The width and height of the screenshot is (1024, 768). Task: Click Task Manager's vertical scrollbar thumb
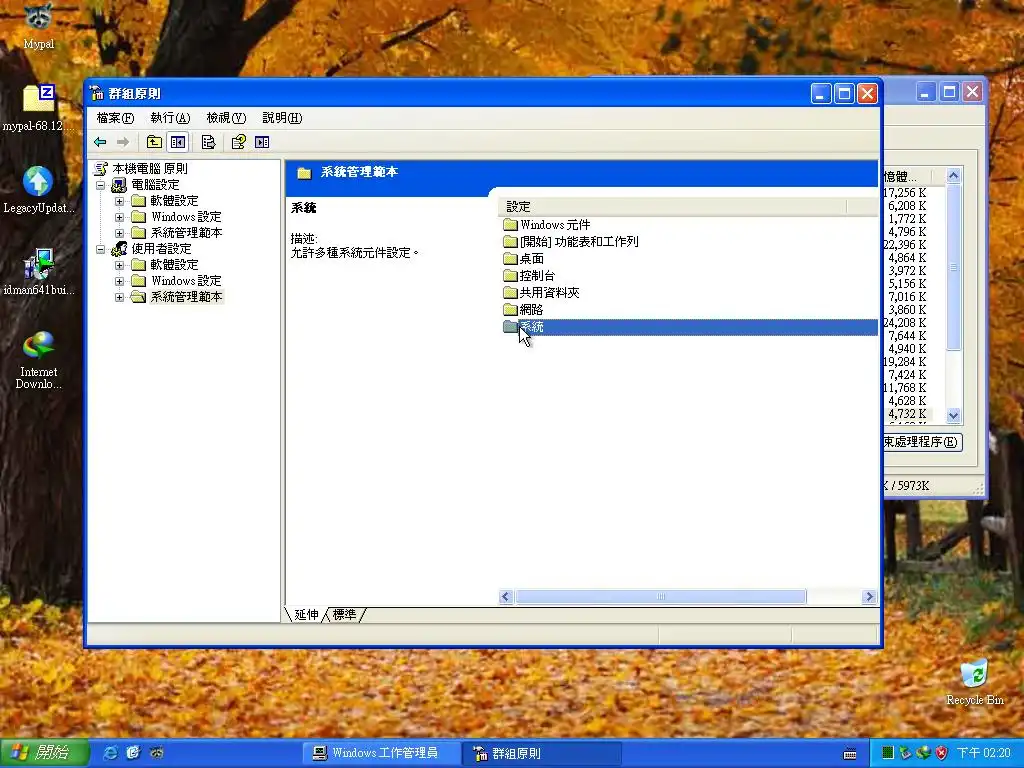coord(953,267)
